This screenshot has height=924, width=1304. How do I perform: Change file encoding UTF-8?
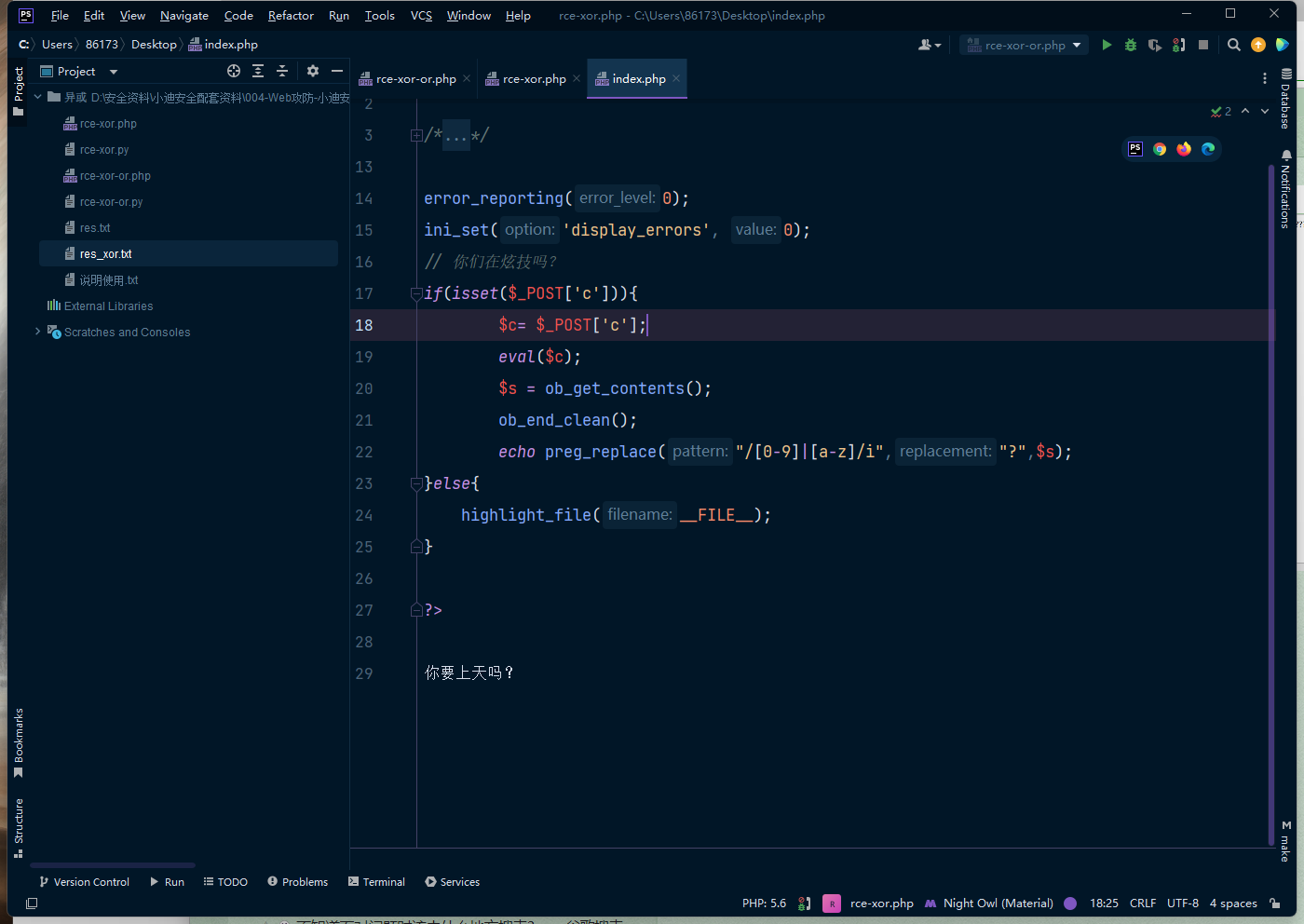pos(1183,904)
